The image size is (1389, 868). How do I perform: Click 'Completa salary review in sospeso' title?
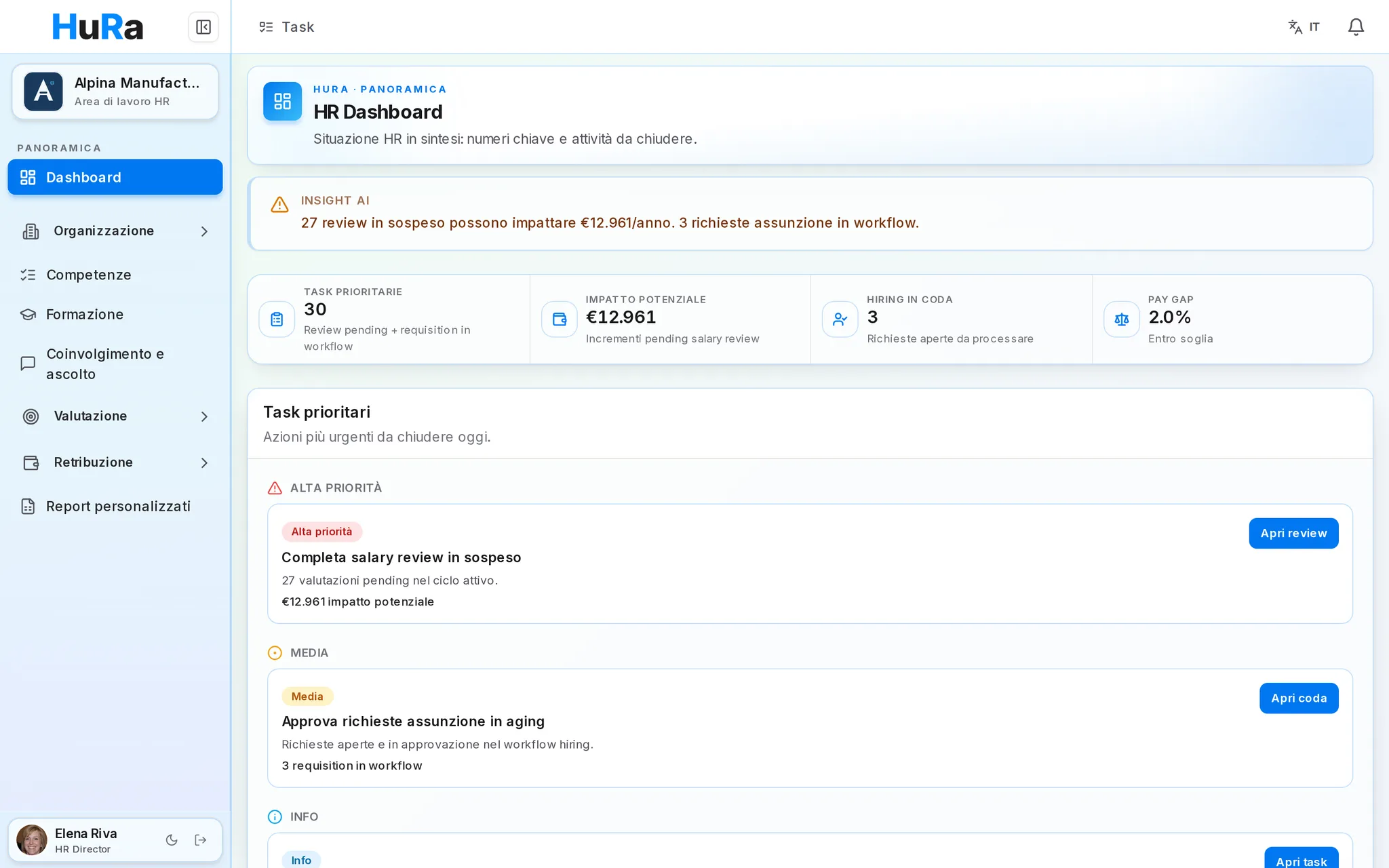(402, 557)
